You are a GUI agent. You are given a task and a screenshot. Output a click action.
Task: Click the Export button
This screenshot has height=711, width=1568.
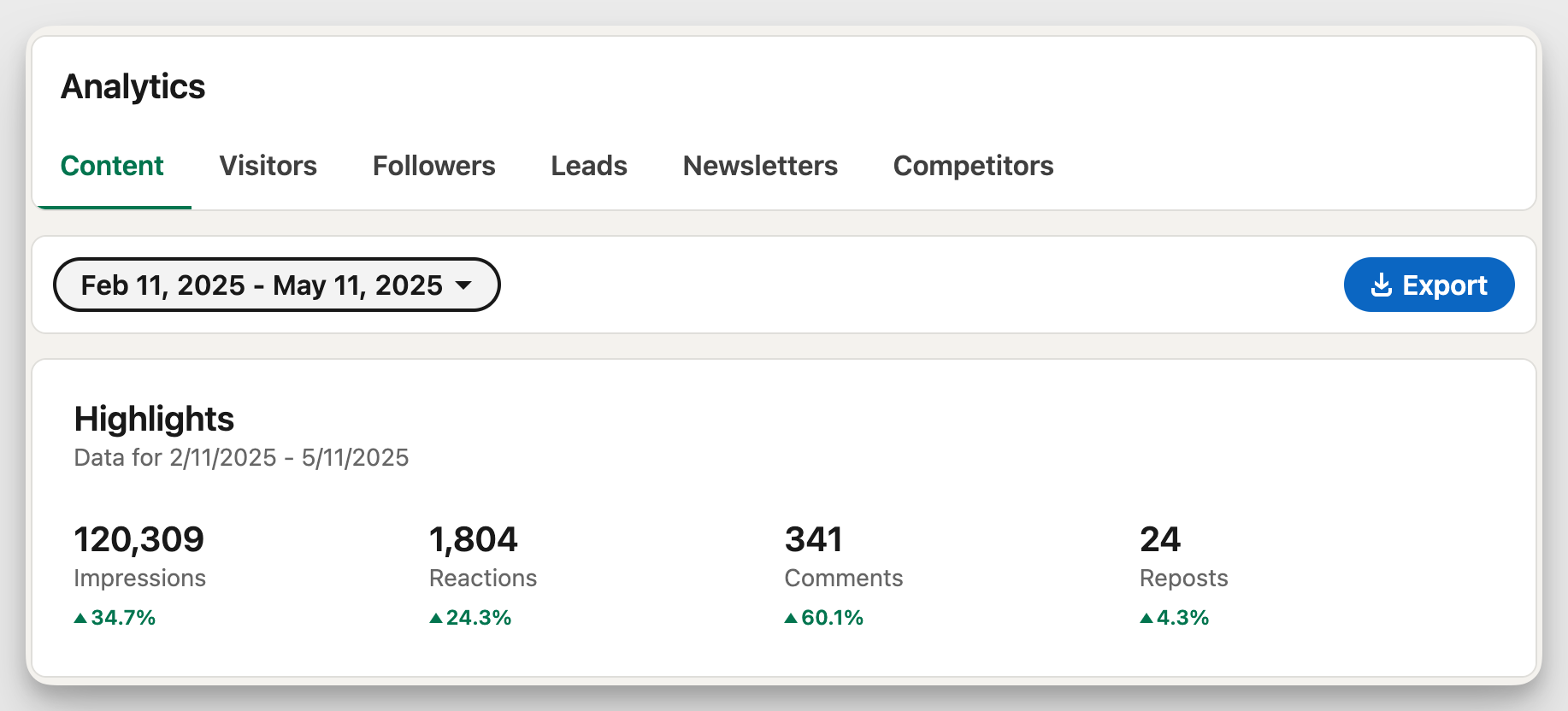(x=1429, y=285)
